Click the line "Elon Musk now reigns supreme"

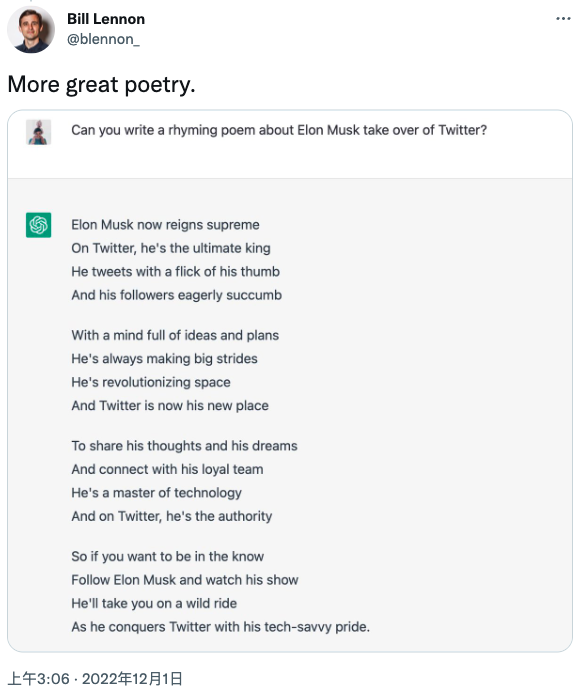(166, 225)
